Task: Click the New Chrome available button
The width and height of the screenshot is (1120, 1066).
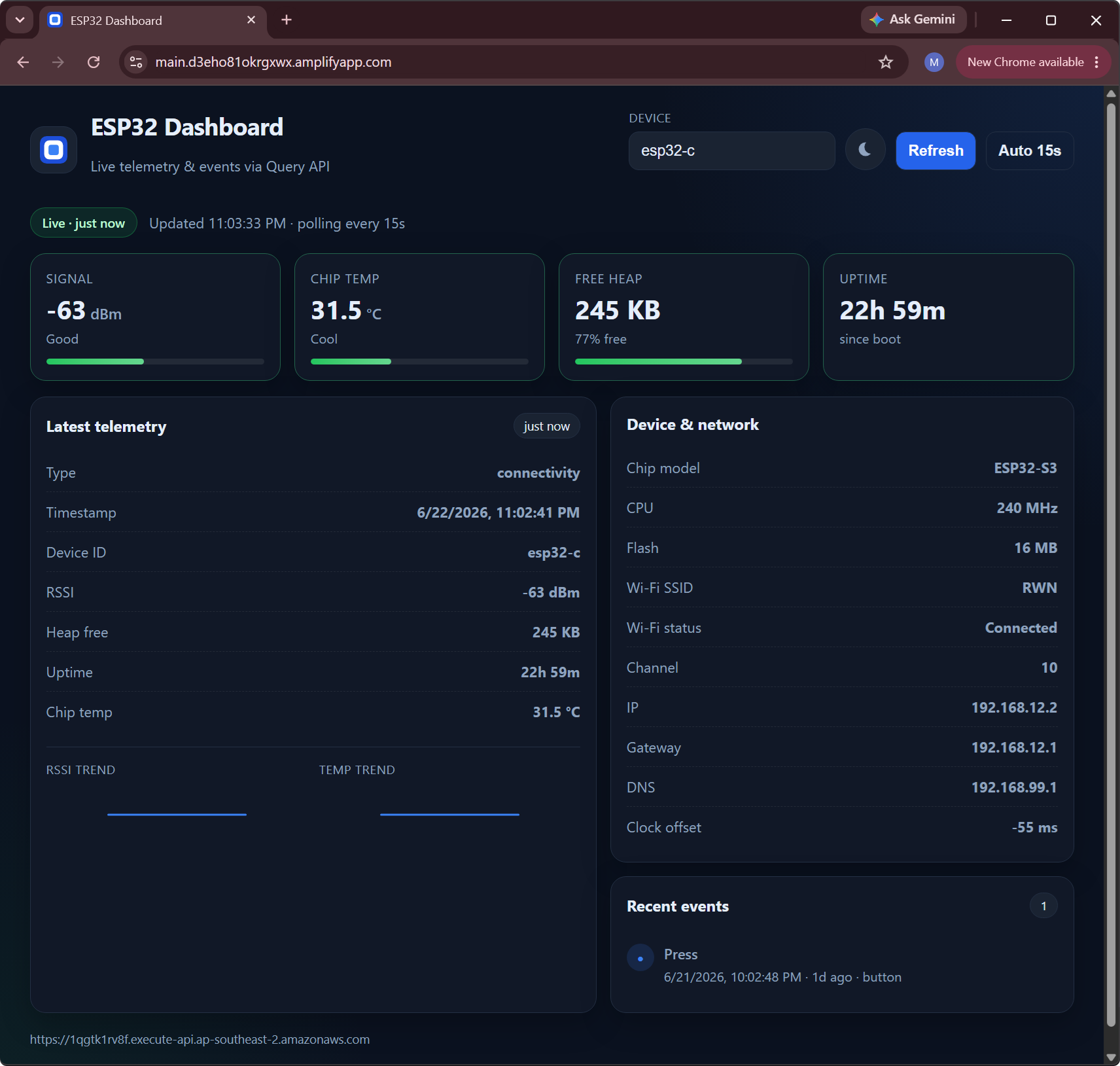Action: point(1025,62)
